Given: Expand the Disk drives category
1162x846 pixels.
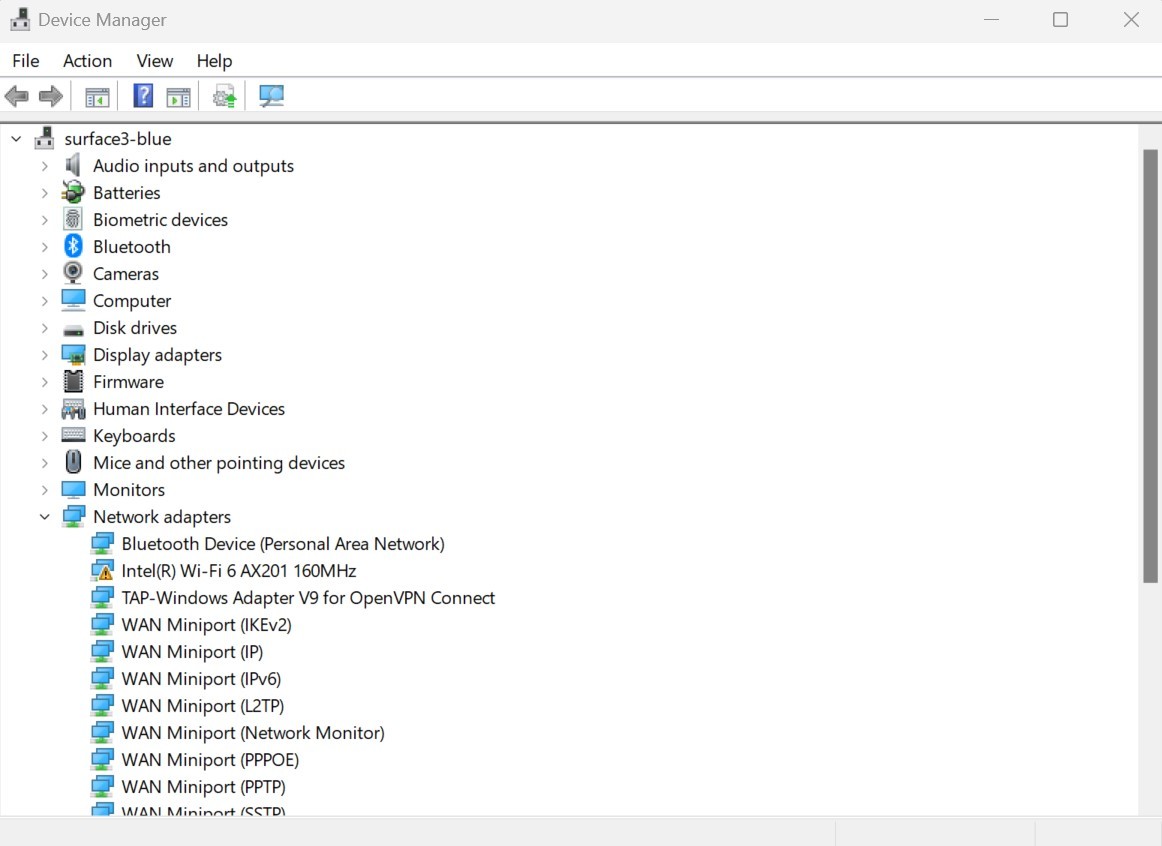Looking at the screenshot, I should 44,327.
